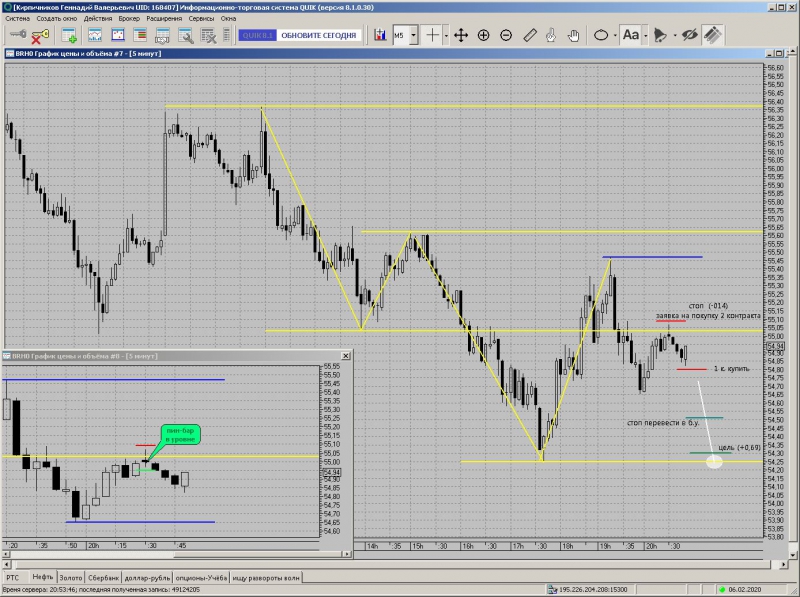This screenshot has height=597, width=800.
Task: Click the BRH0 chart #7 title bar
Action: click(x=383, y=54)
